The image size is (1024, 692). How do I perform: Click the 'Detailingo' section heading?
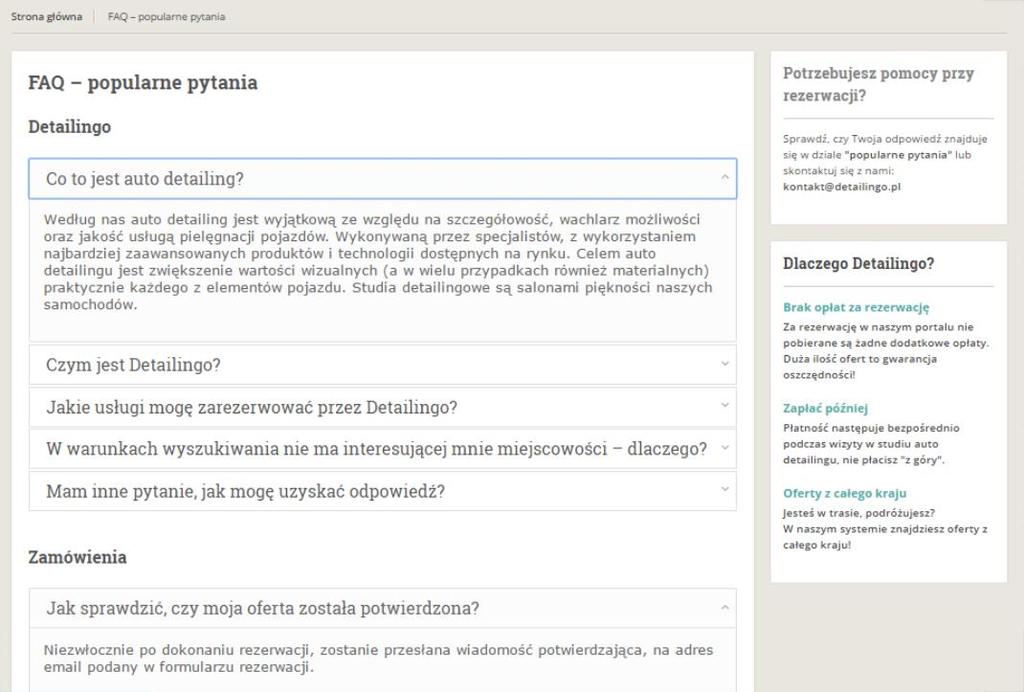[x=69, y=127]
